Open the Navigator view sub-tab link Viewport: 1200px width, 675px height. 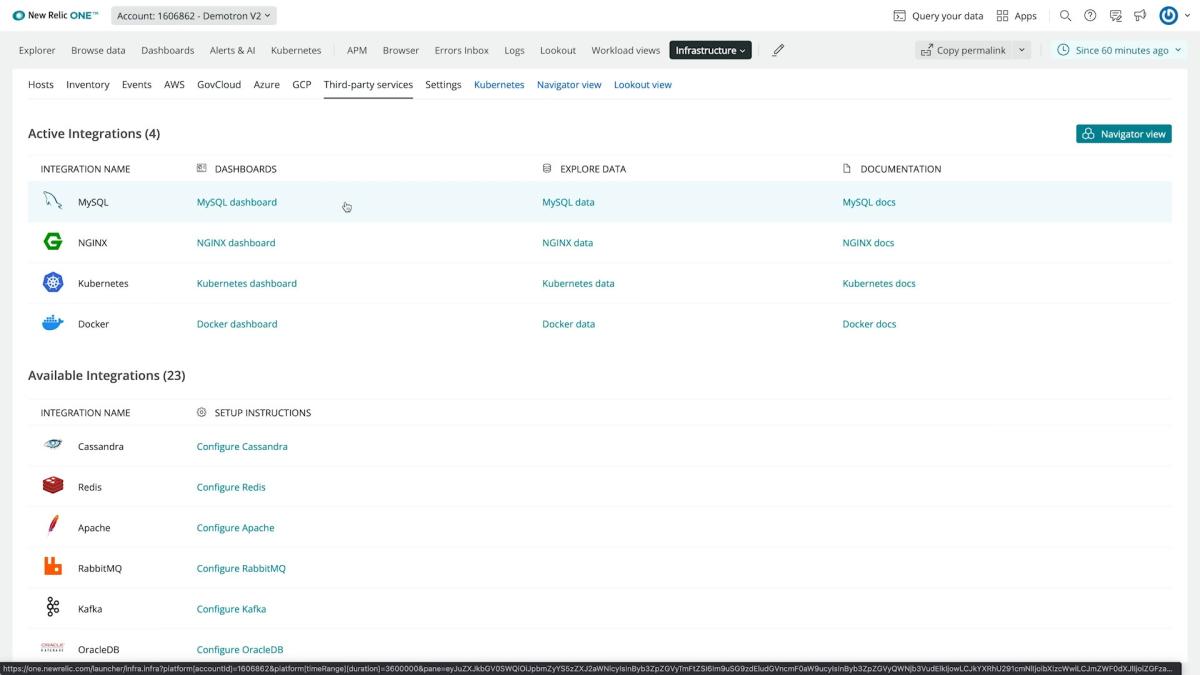pyautogui.click(x=569, y=85)
